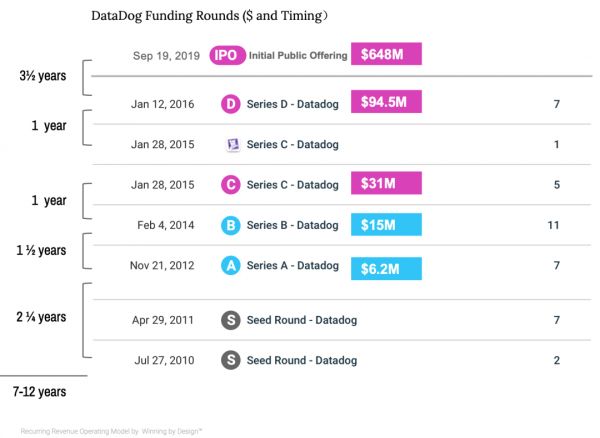Click the pink C circle icon

tap(232, 185)
